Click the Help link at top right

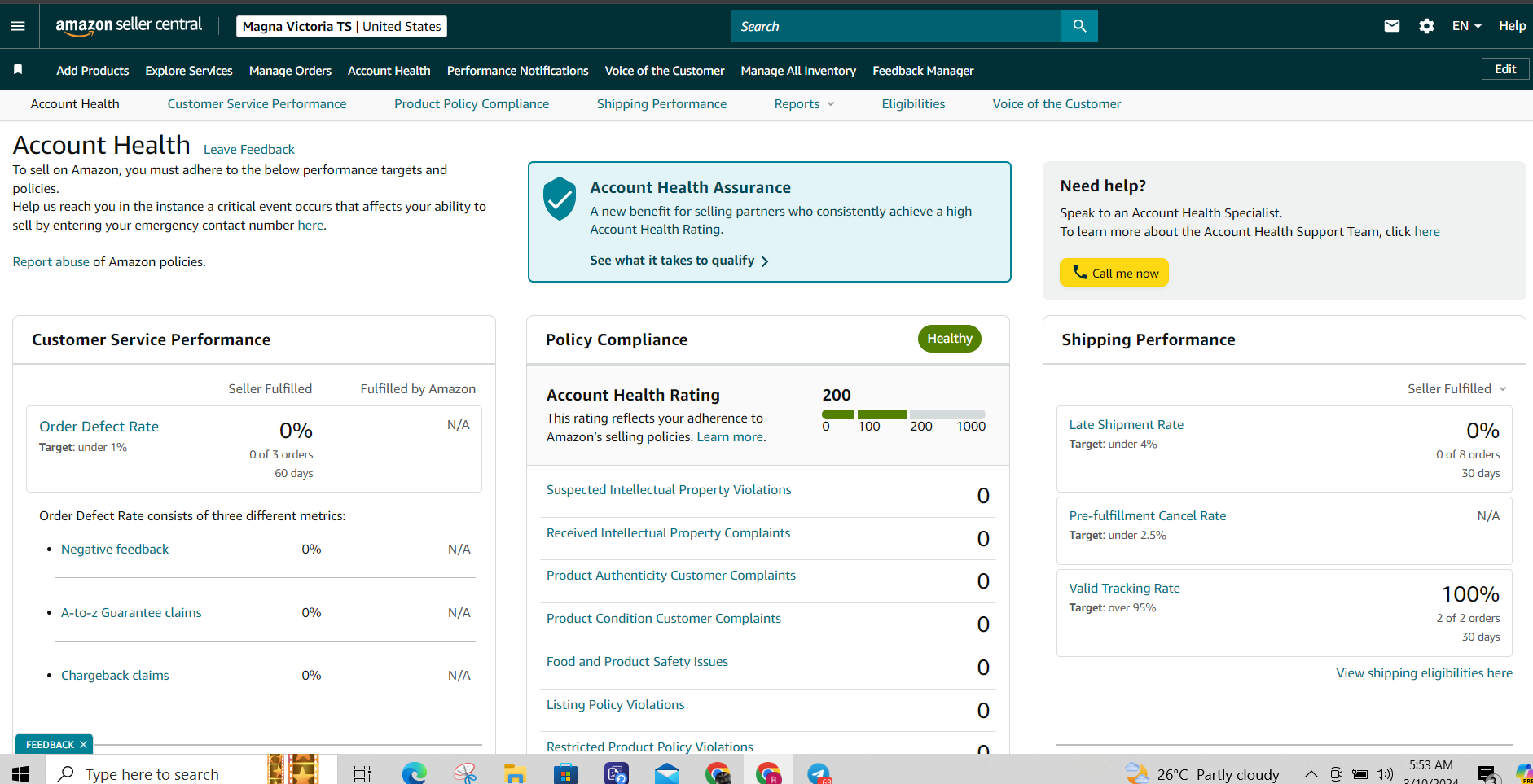[1512, 26]
